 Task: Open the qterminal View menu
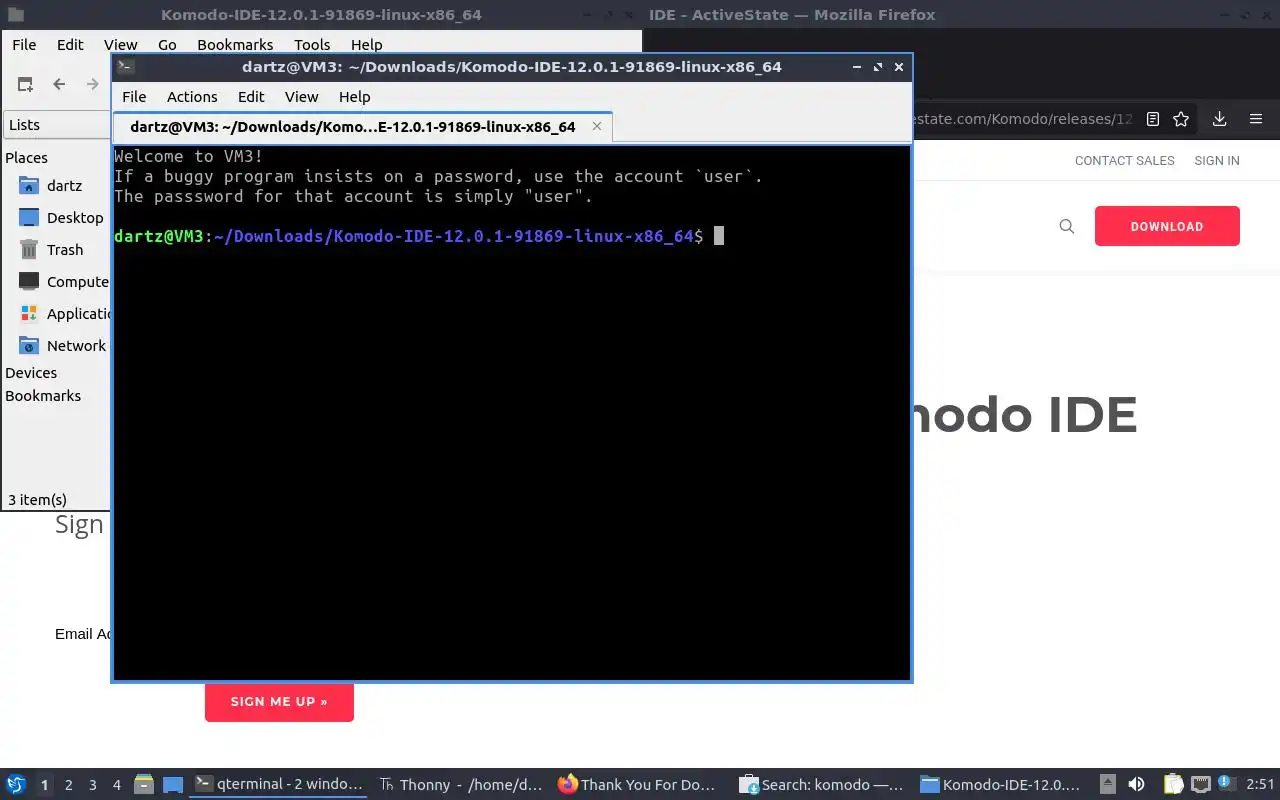click(x=301, y=97)
